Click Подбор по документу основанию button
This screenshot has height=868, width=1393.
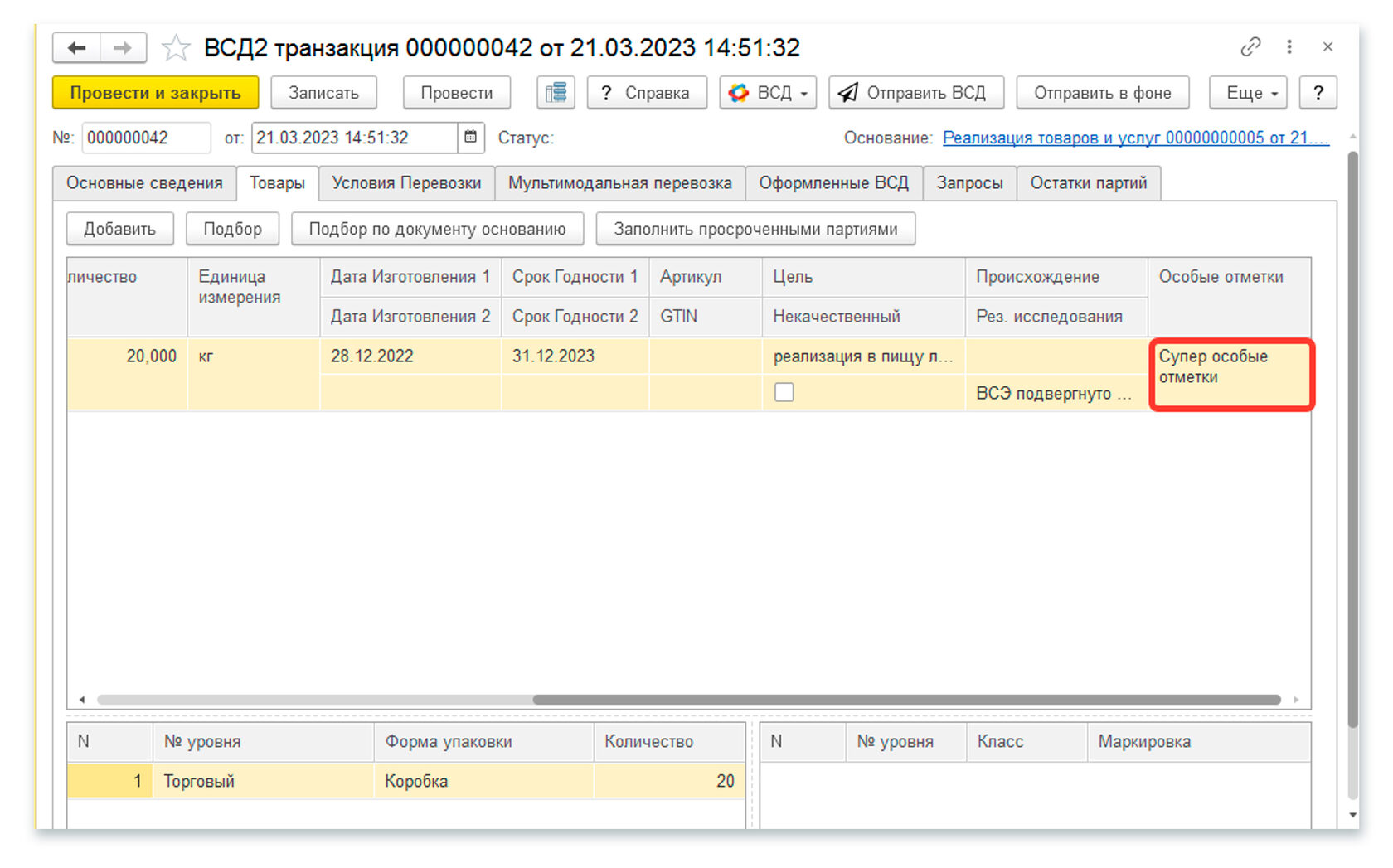point(437,229)
